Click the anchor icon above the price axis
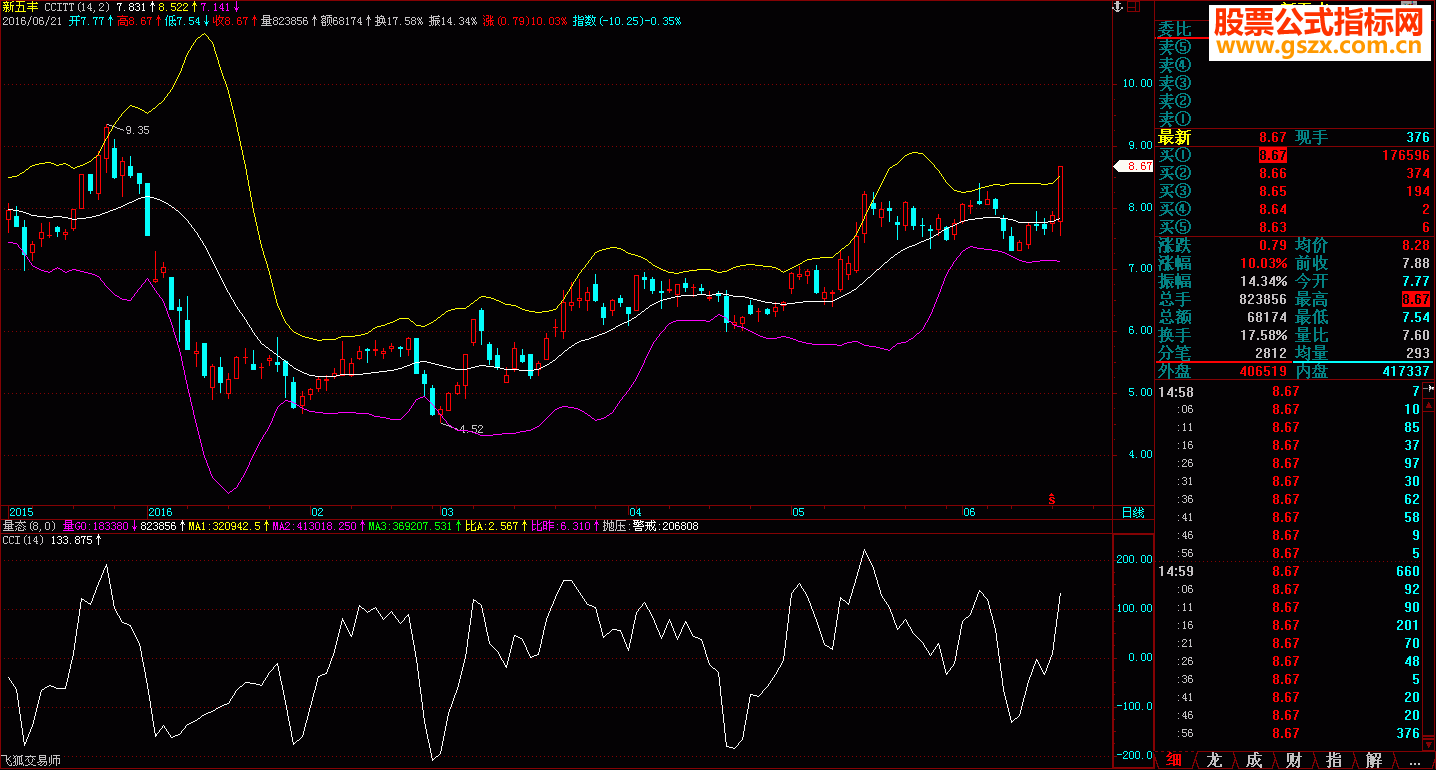 tap(1117, 7)
